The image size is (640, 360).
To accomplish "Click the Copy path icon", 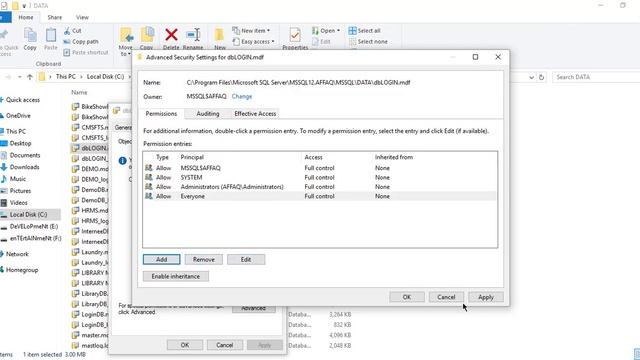I will point(67,42).
